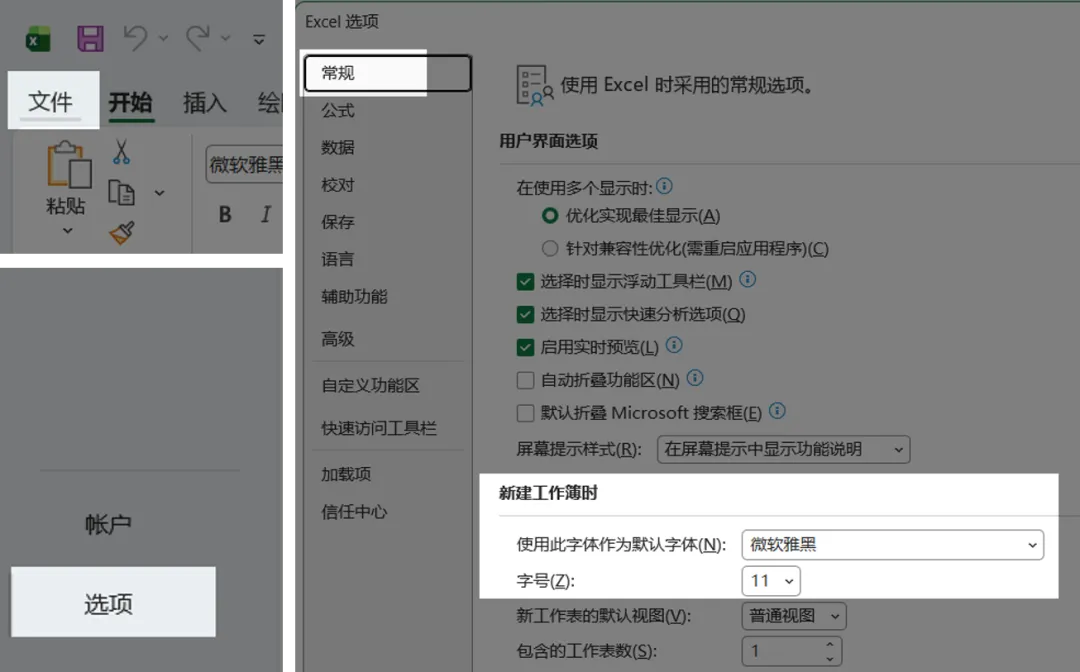Open the Undo history dropdown arrow
Screen dimensions: 1080x672
tap(163, 38)
